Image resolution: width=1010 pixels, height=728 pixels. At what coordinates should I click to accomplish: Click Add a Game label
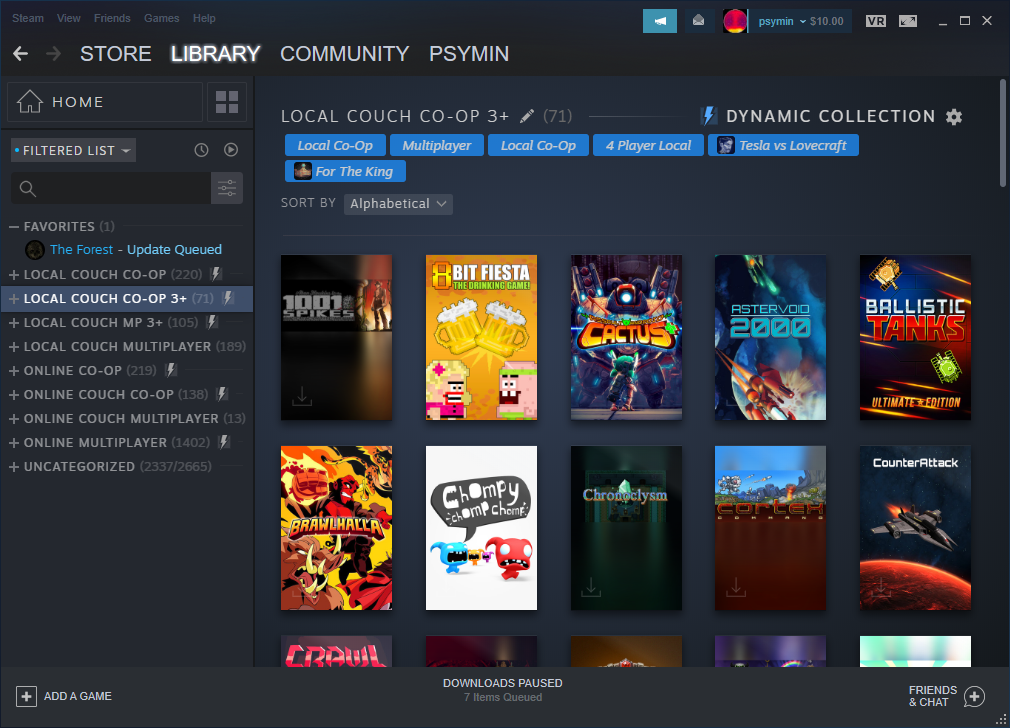click(78, 696)
